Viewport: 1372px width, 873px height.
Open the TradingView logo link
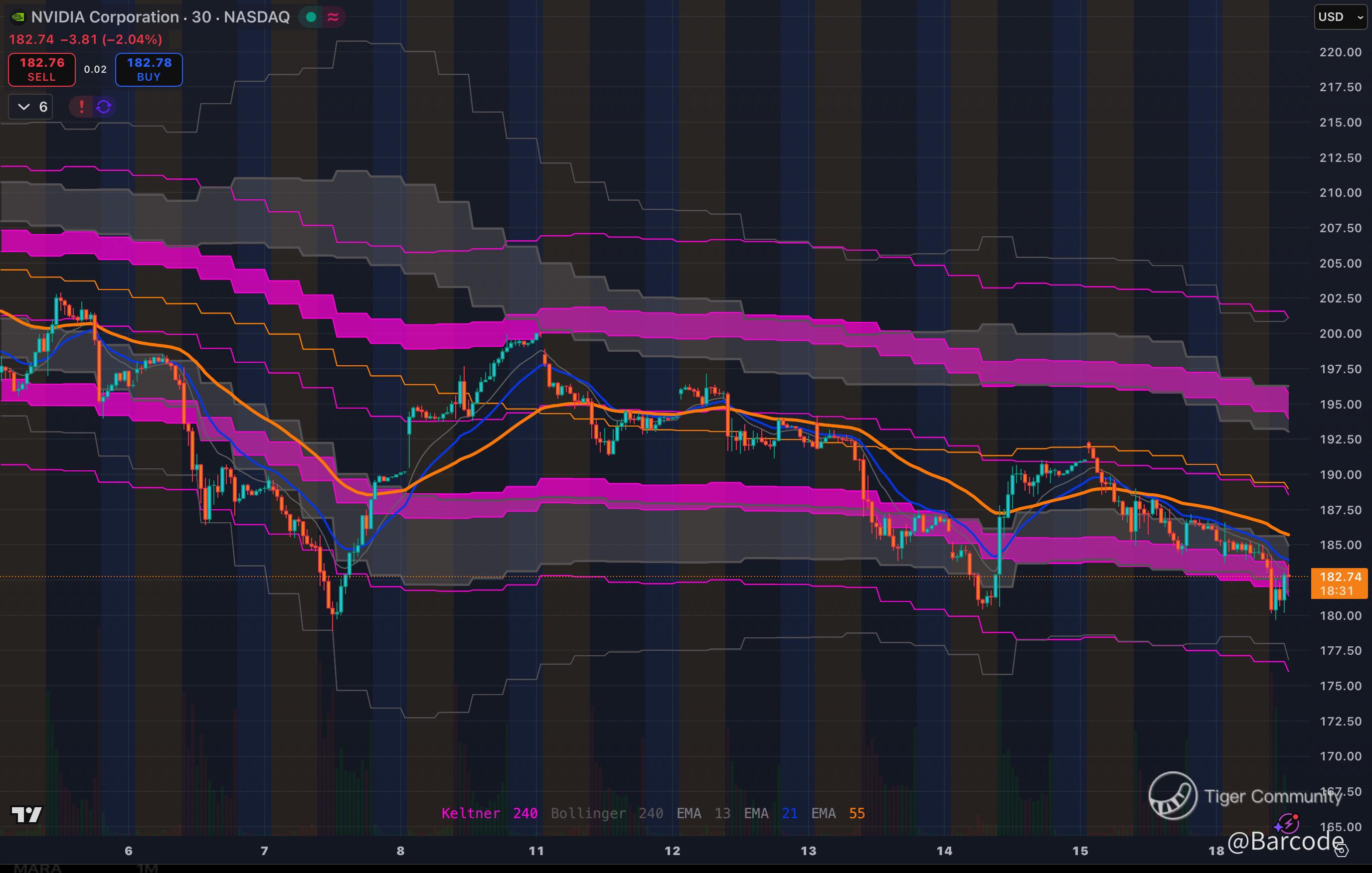tap(27, 814)
